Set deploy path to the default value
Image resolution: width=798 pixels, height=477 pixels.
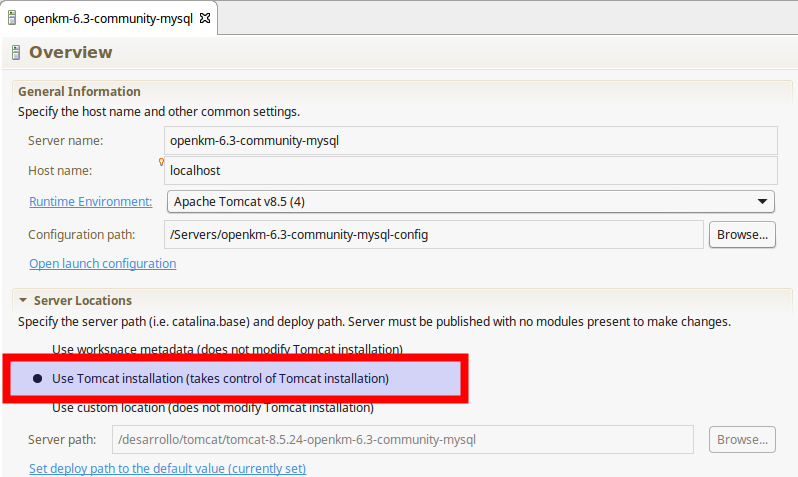[167, 468]
